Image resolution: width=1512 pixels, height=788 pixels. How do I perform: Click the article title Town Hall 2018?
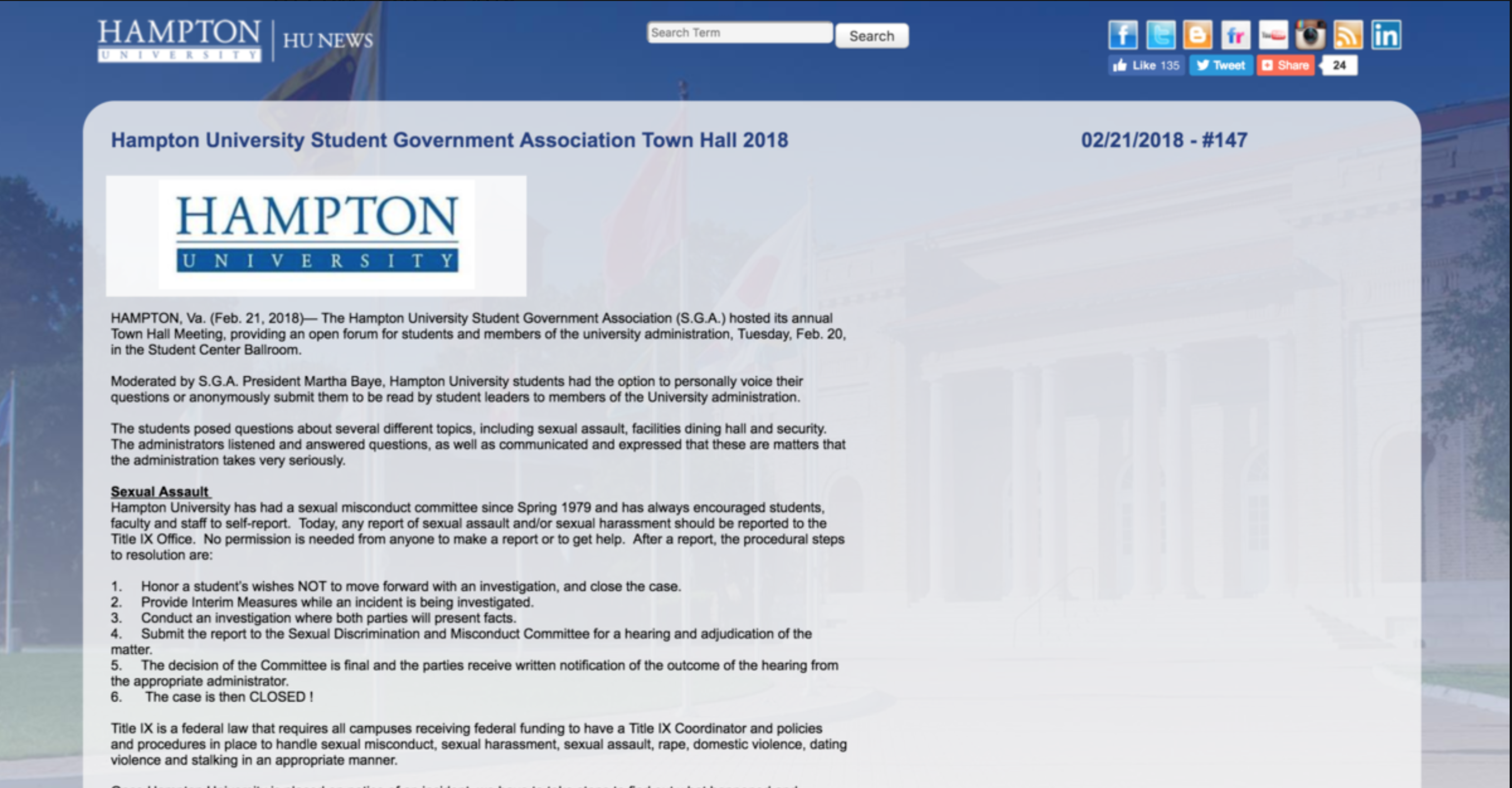coord(450,140)
